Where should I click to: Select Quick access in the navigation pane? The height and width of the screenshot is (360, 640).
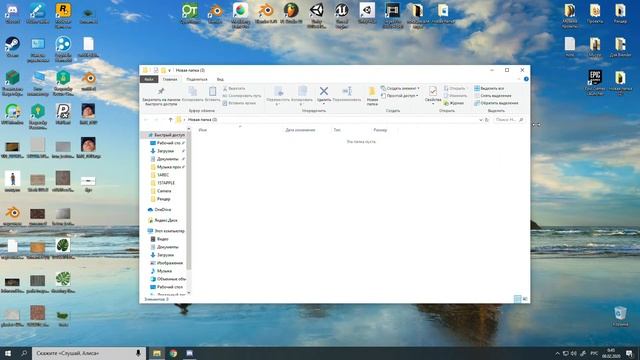(166, 135)
